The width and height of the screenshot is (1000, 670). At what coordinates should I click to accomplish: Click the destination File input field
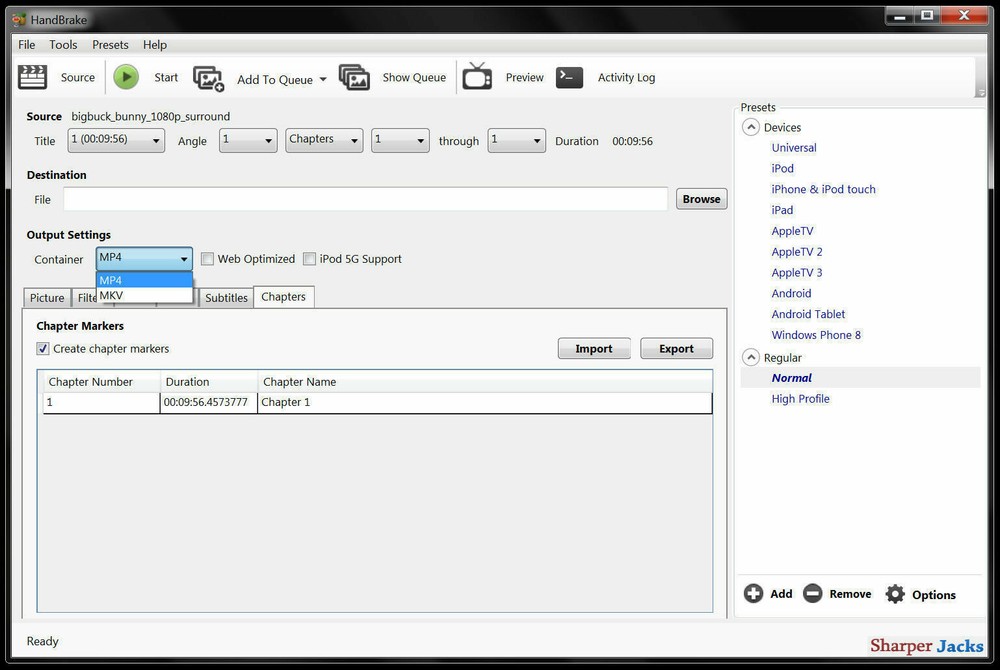pos(365,198)
